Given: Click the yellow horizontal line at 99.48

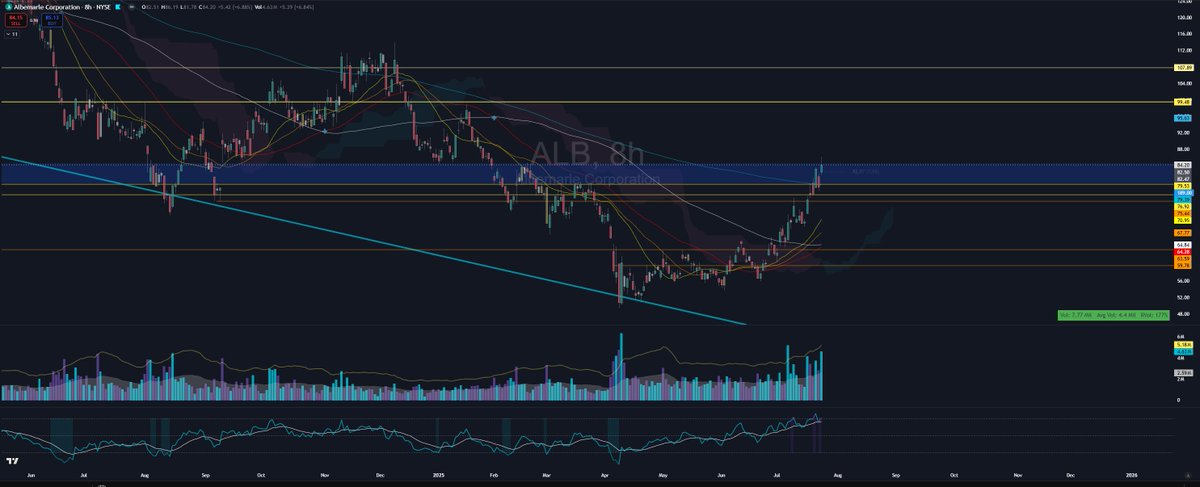Looking at the screenshot, I should (x=587, y=102).
